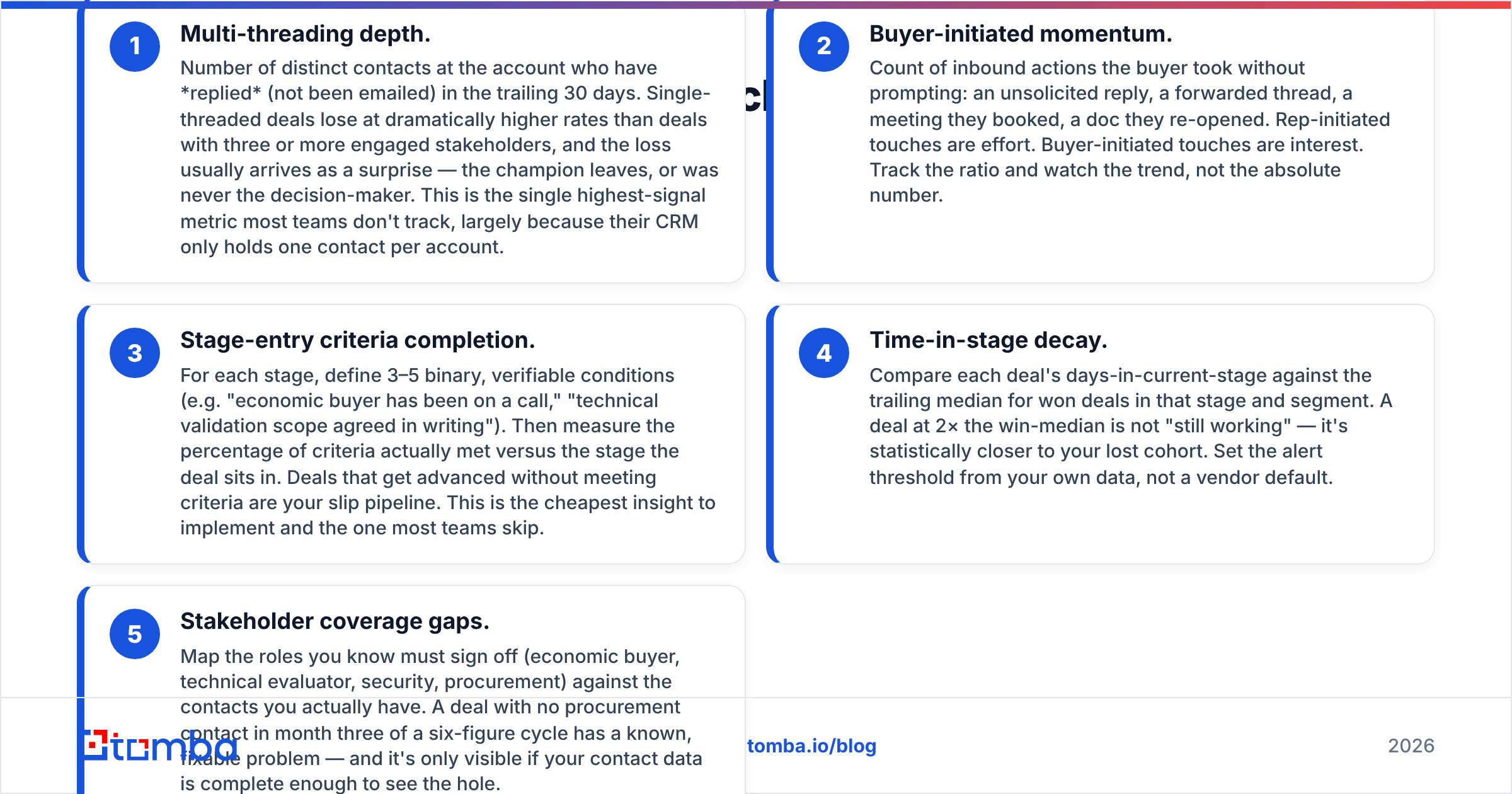Open the tomba.io/blog link

click(x=811, y=746)
